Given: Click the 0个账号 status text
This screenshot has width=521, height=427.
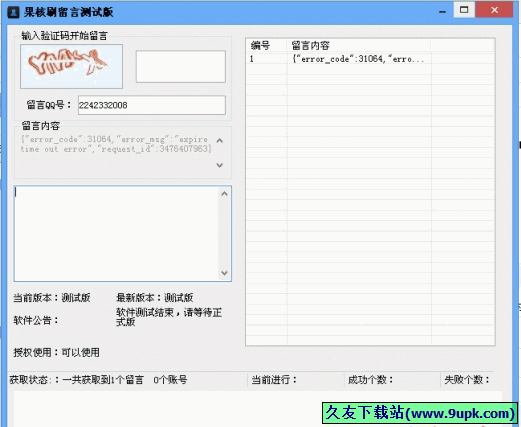Looking at the screenshot, I should (170, 380).
